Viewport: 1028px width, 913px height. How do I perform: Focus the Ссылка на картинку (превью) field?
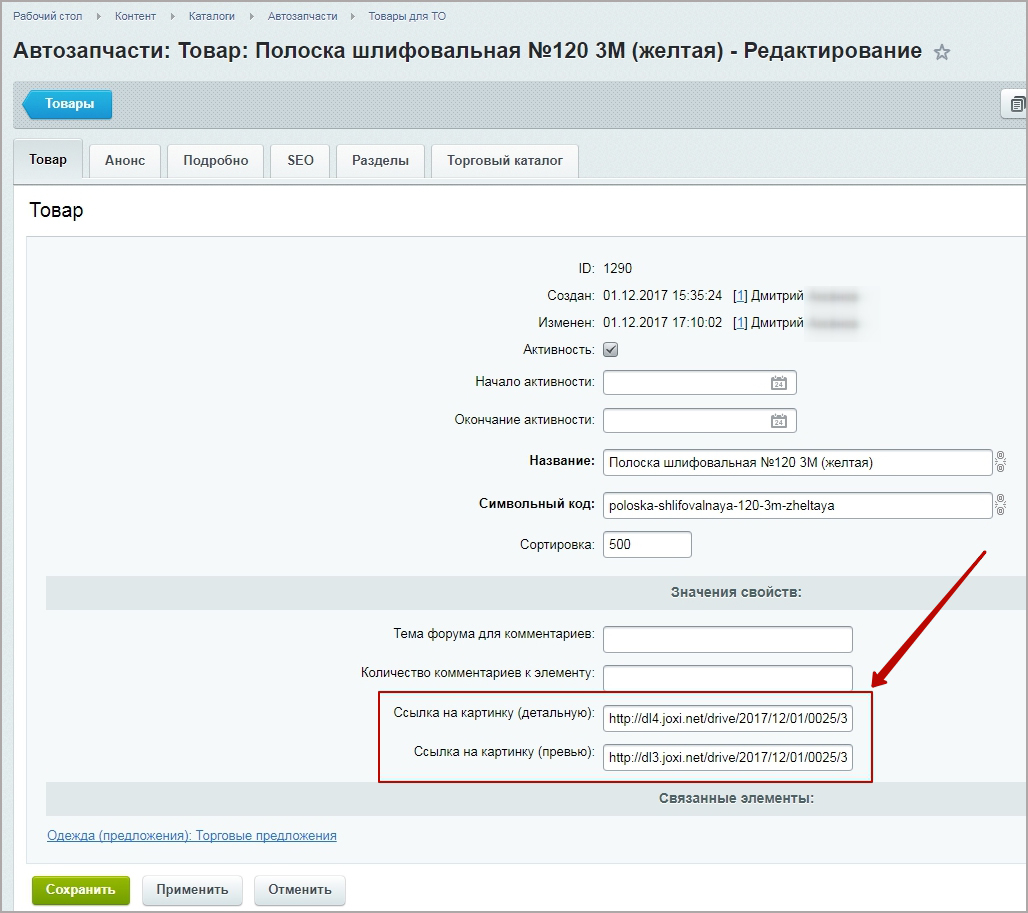pyautogui.click(x=728, y=758)
